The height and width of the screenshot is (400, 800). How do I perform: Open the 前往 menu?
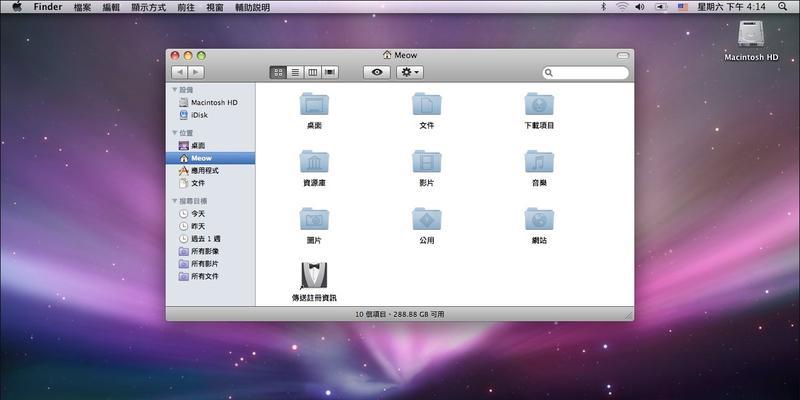click(186, 7)
